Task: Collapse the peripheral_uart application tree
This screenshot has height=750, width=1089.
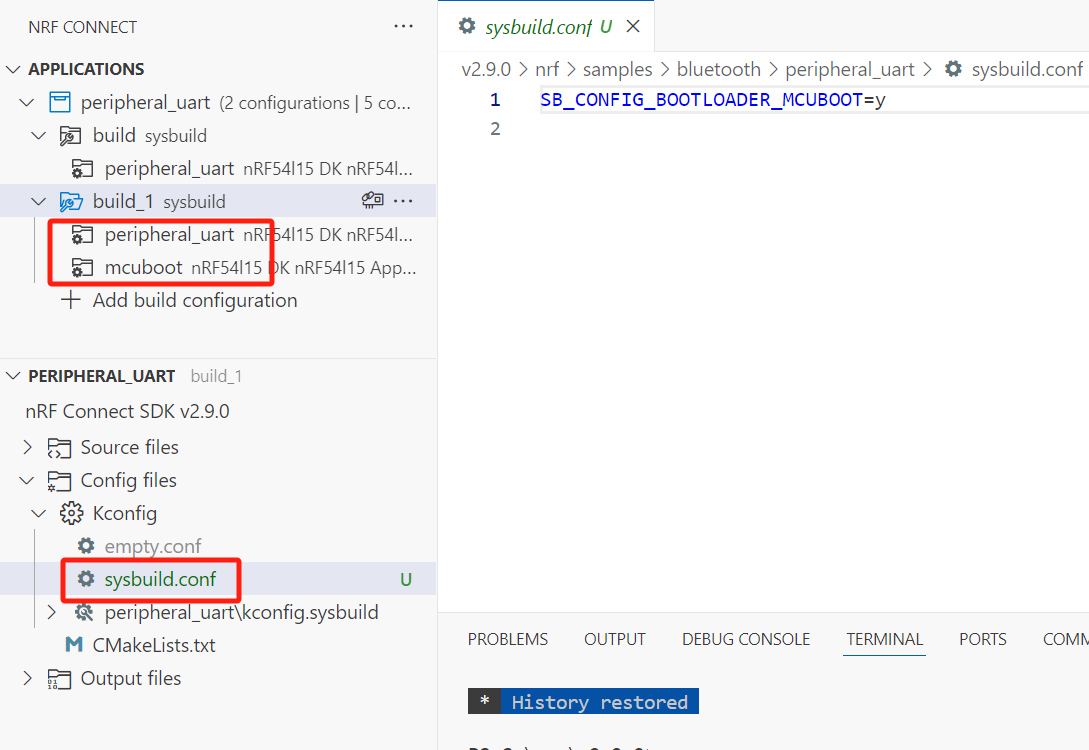Action: click(26, 103)
